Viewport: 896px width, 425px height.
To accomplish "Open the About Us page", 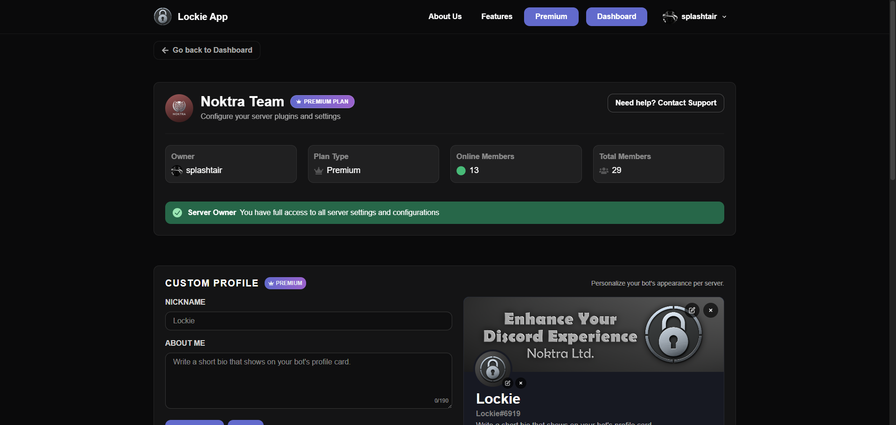I will (445, 16).
